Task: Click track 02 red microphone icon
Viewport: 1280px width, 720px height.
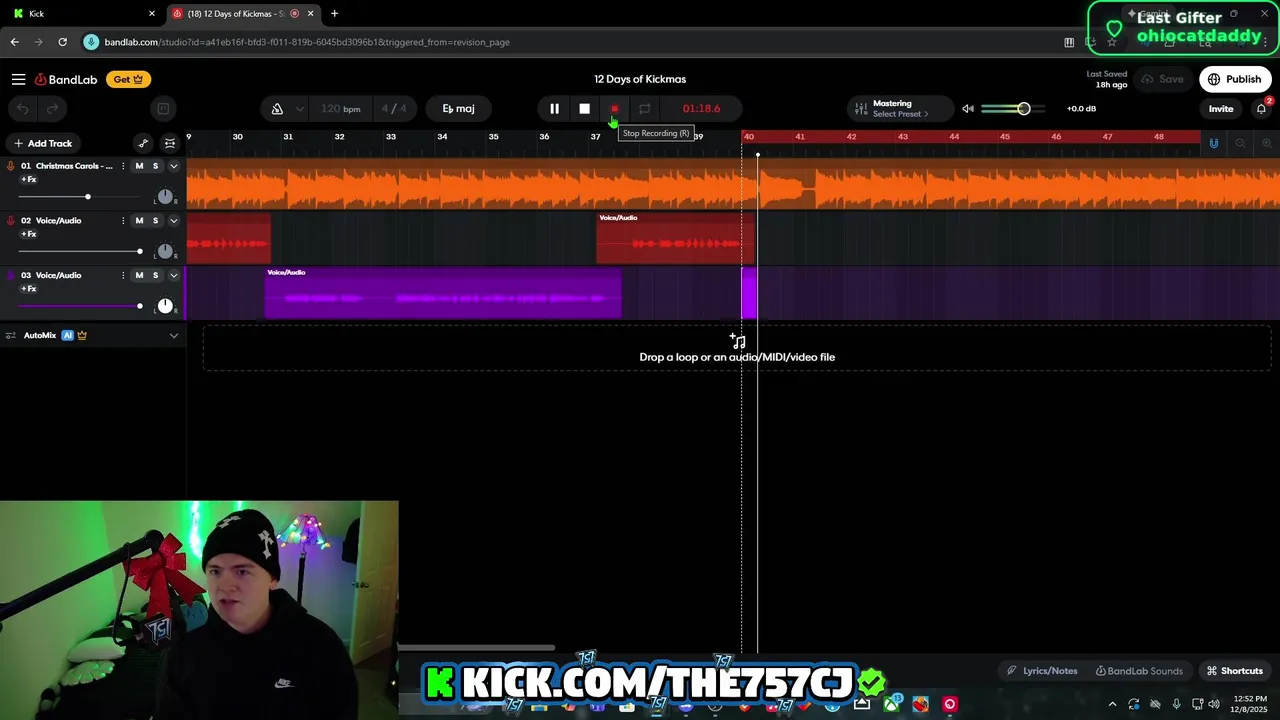Action: click(11, 221)
